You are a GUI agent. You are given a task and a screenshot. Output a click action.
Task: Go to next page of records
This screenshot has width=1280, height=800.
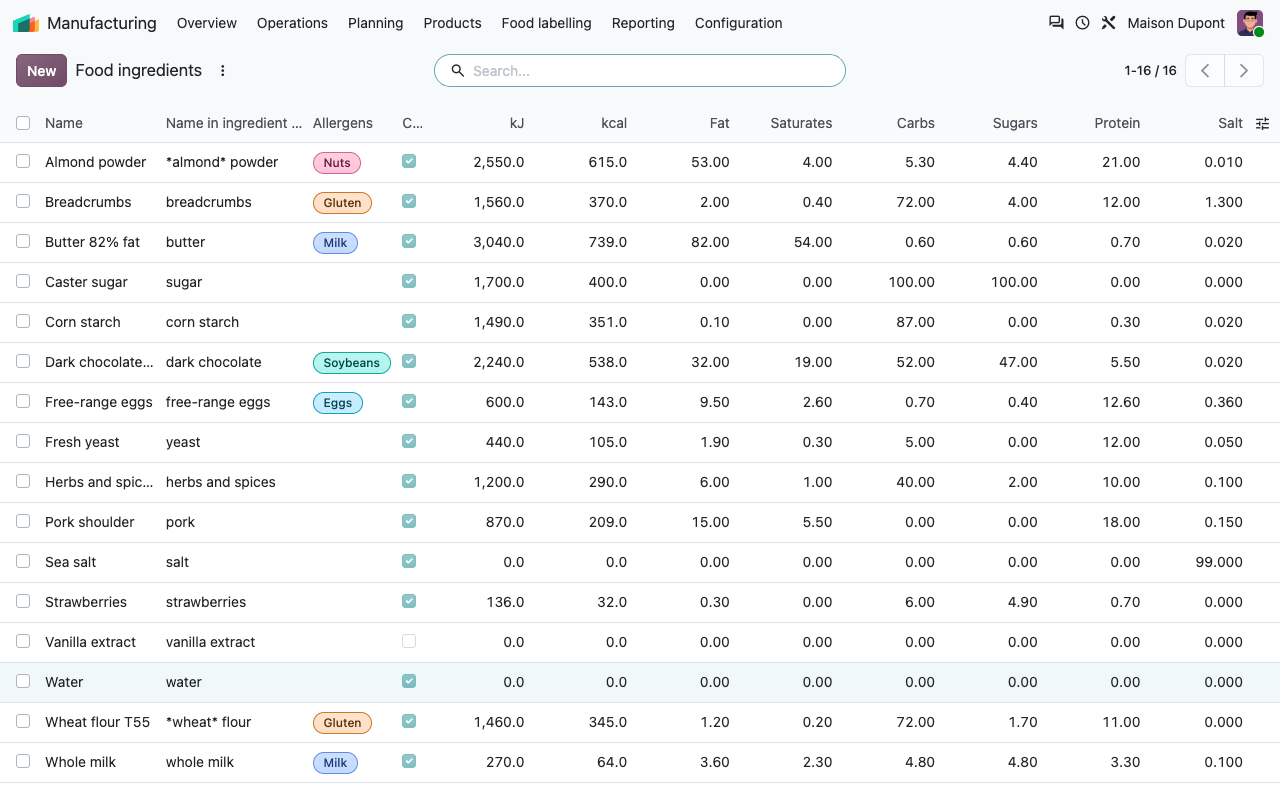1243,71
